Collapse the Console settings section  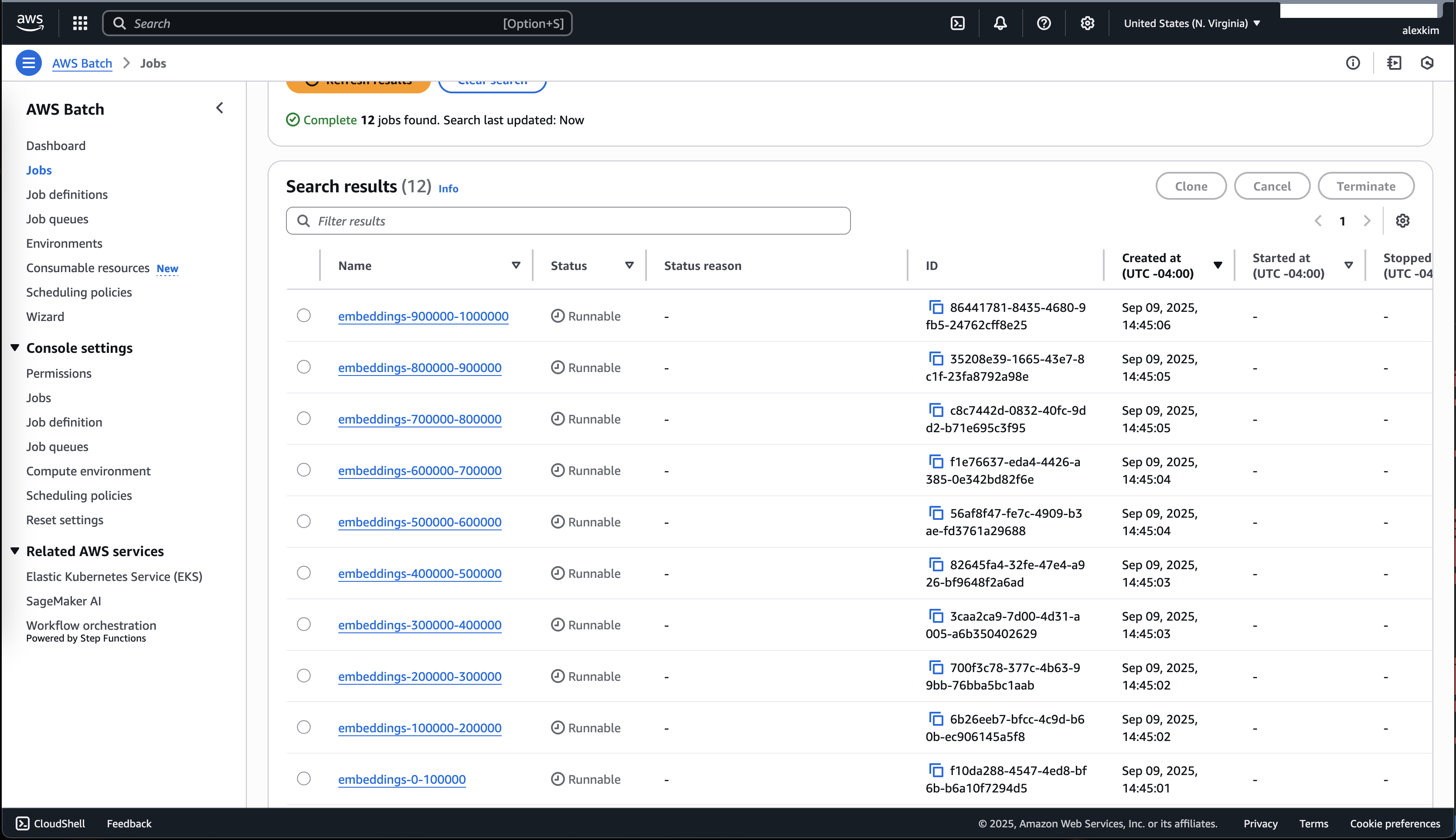[15, 348]
